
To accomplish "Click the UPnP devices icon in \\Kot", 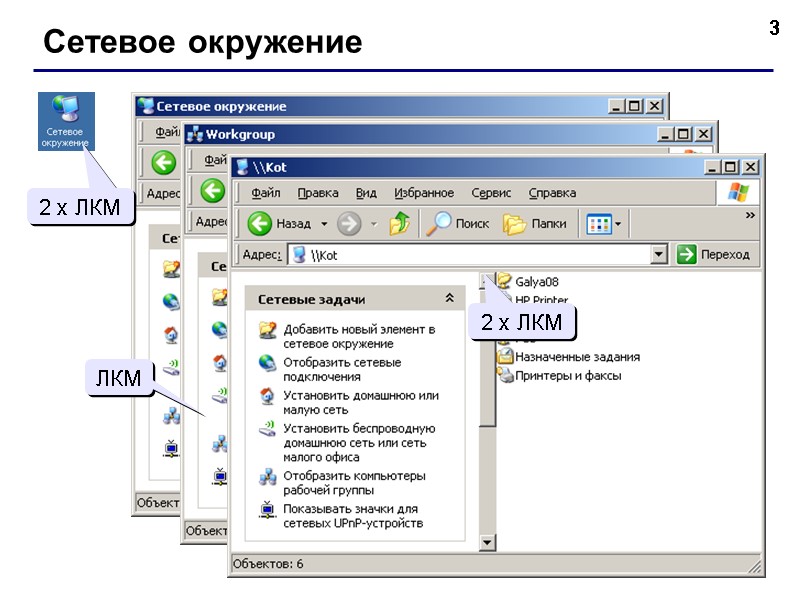I will 268,509.
